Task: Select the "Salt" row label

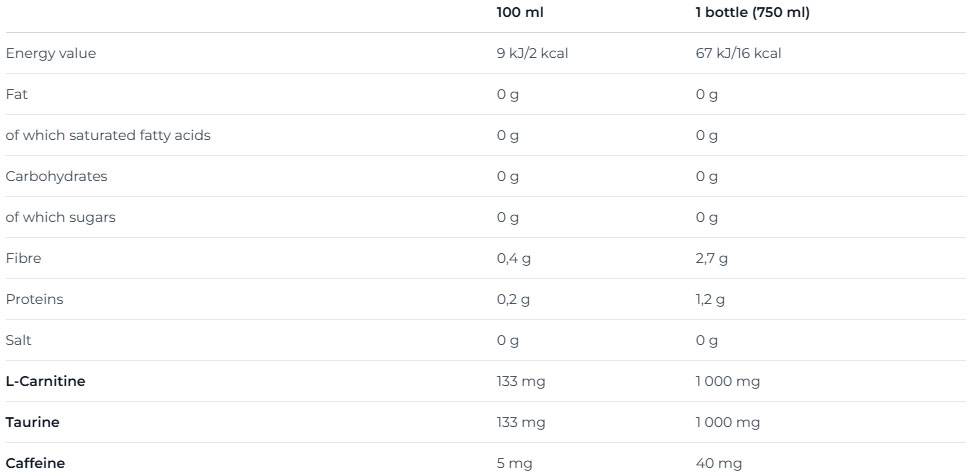Action: (x=19, y=341)
